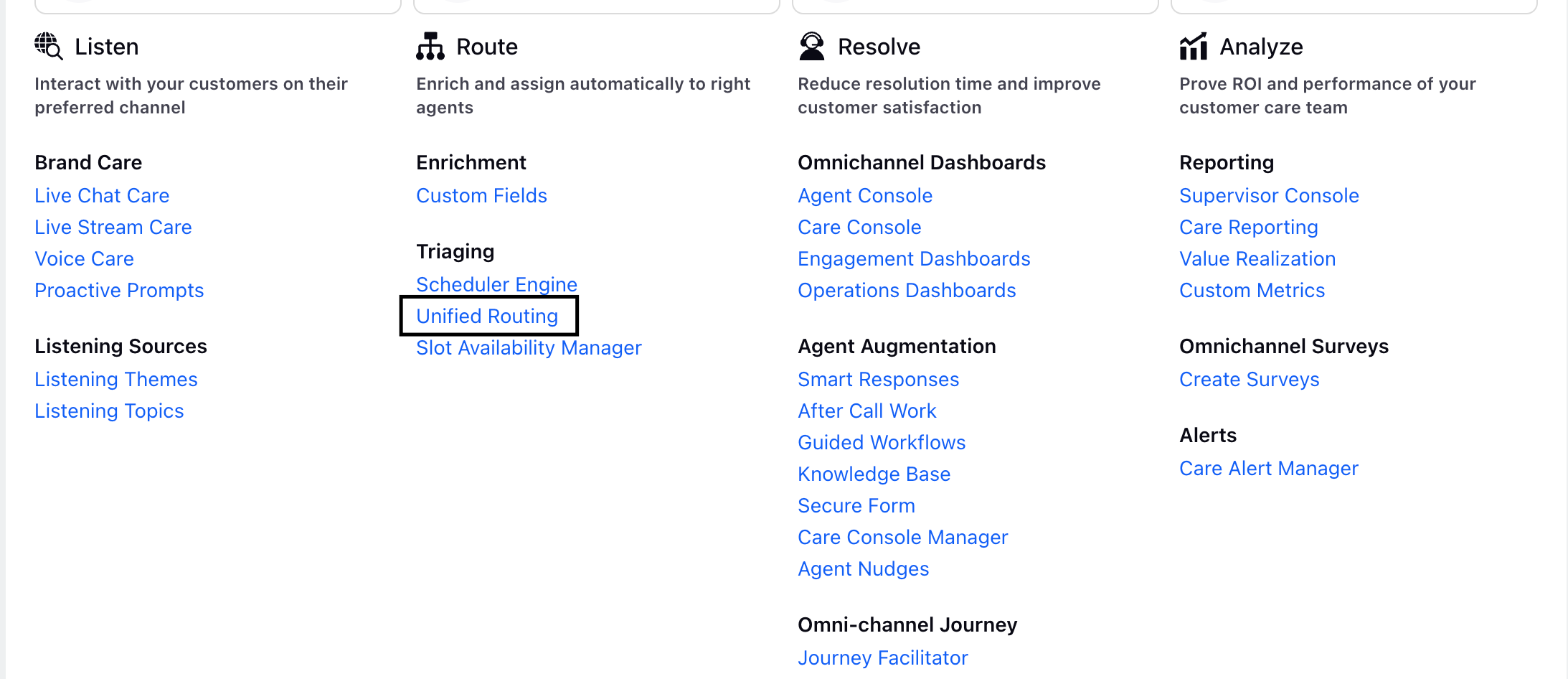Select Smart Responses under Agent Augmentation

tap(879, 379)
